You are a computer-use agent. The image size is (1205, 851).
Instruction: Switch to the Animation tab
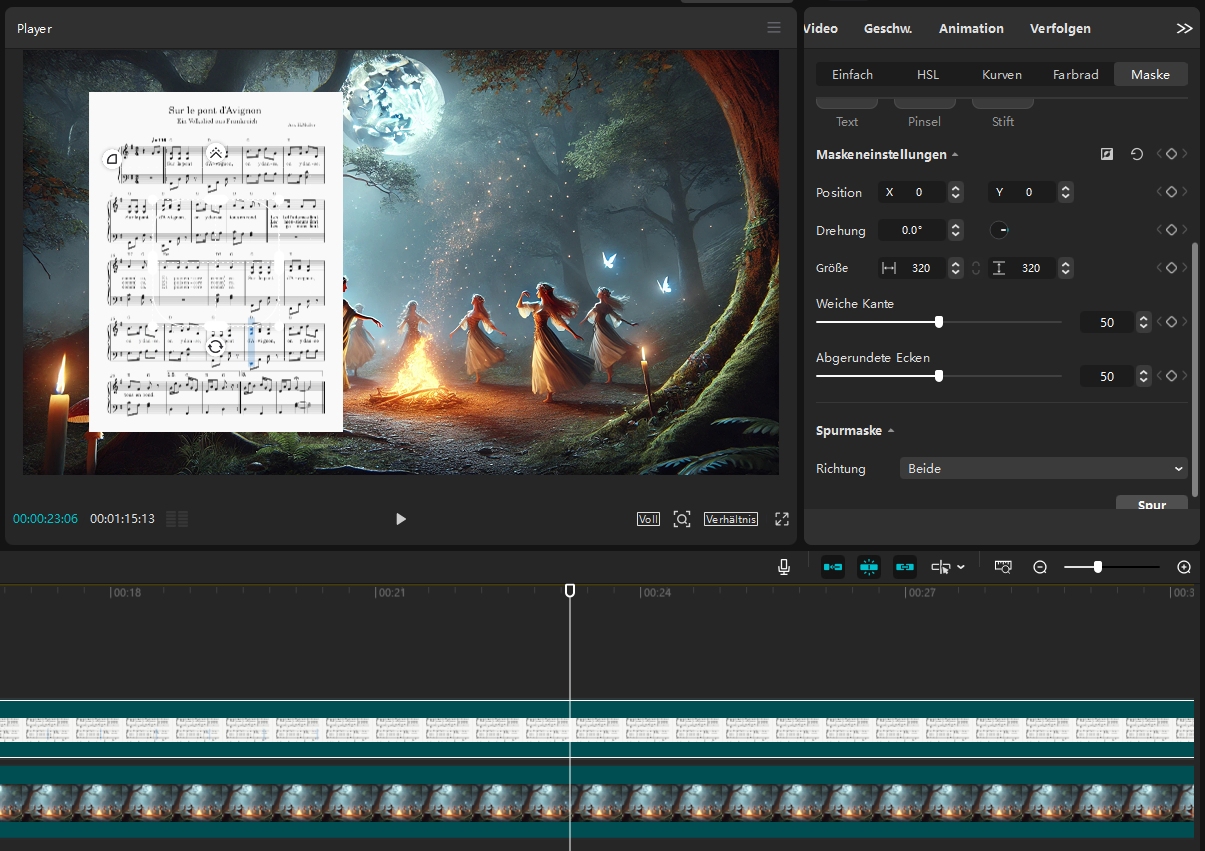click(970, 28)
